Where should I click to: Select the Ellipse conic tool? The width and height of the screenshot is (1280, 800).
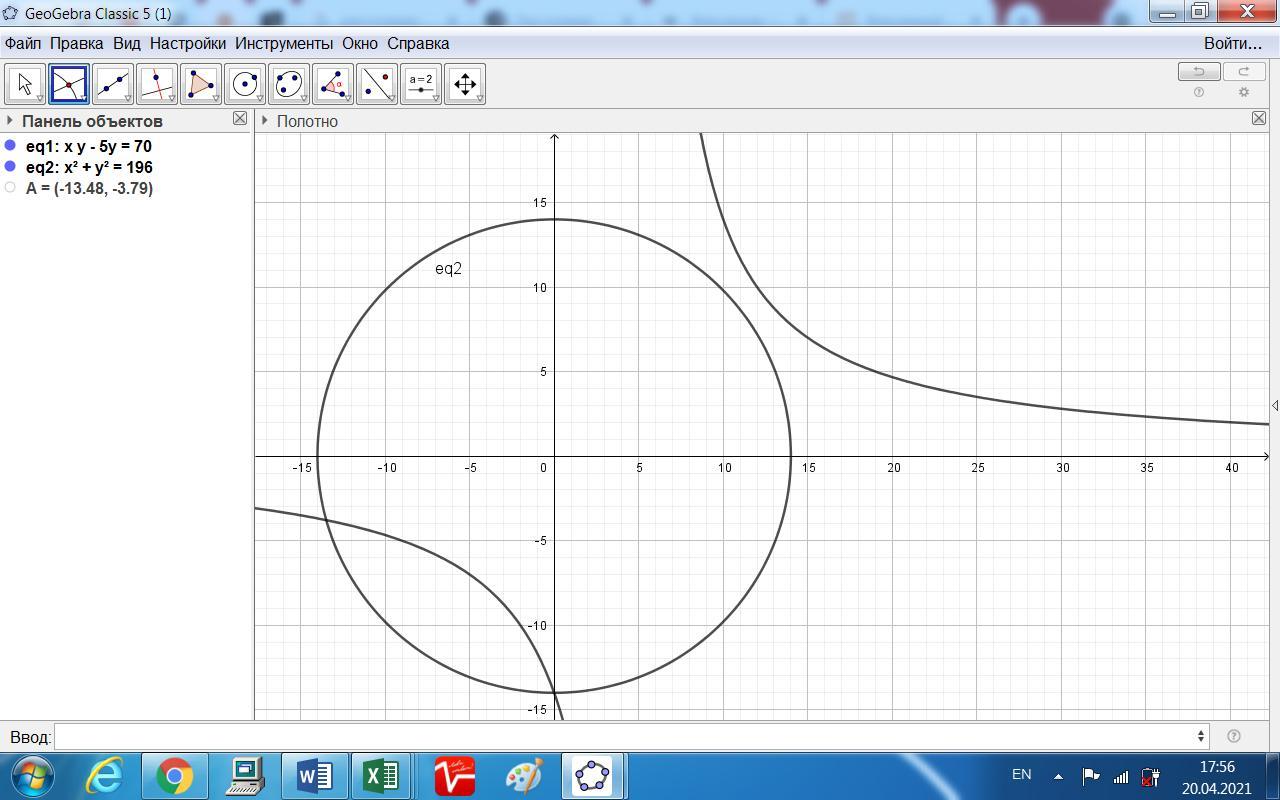(289, 85)
